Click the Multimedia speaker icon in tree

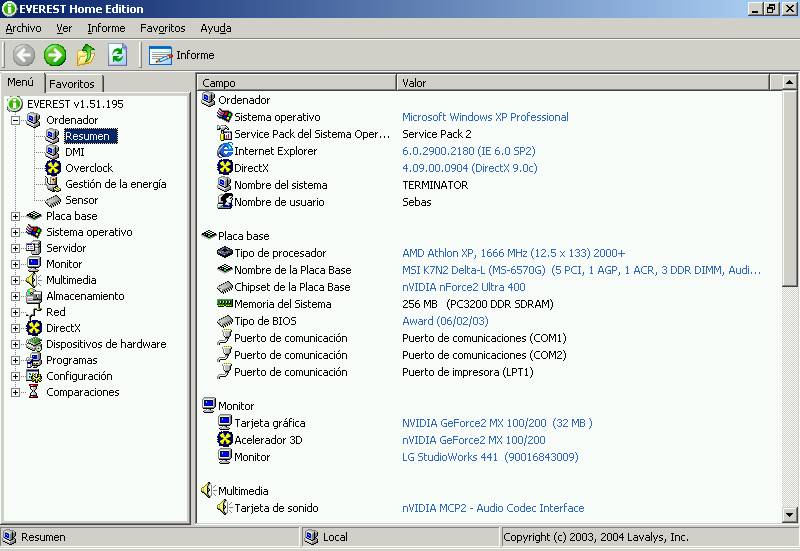pos(34,280)
